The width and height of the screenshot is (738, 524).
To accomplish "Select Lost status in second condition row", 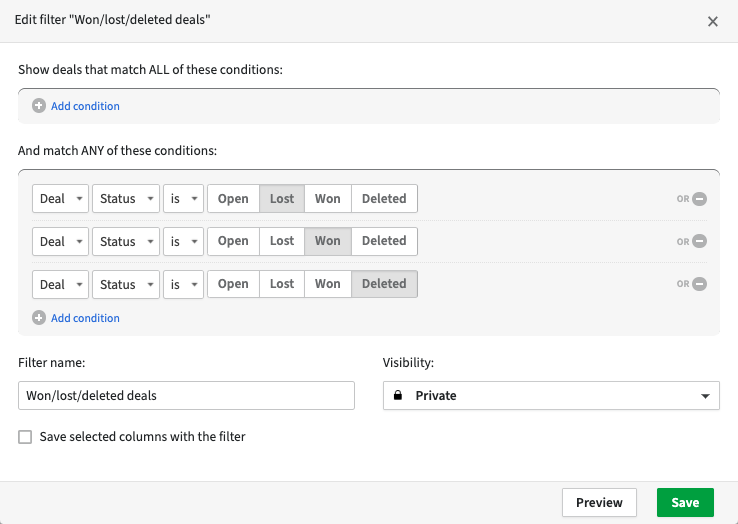I will click(x=282, y=241).
